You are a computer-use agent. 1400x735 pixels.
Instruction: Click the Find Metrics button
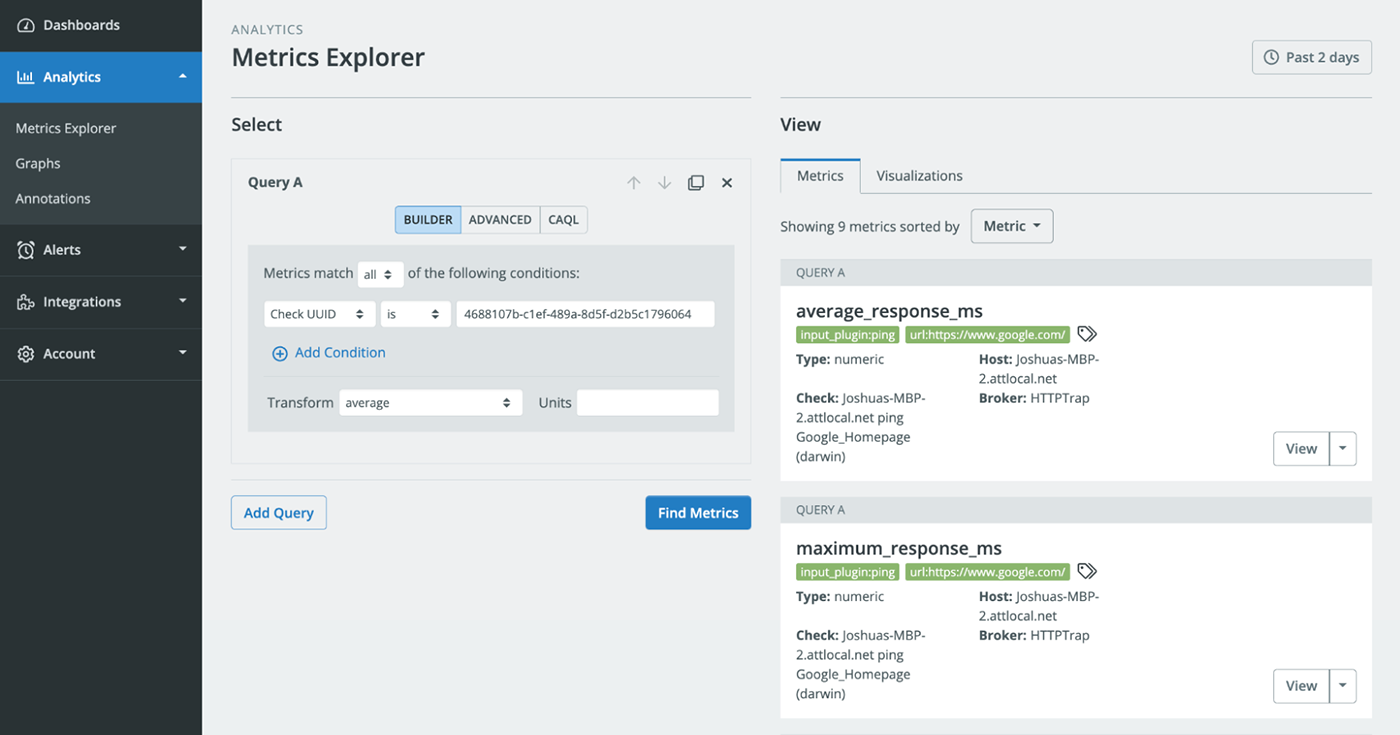pos(697,513)
